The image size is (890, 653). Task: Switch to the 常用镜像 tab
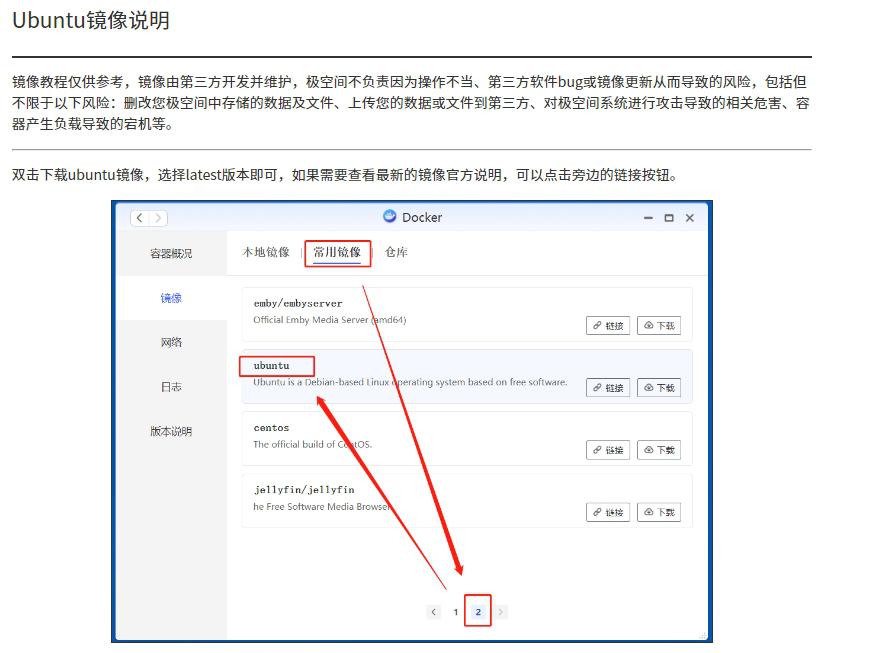337,252
